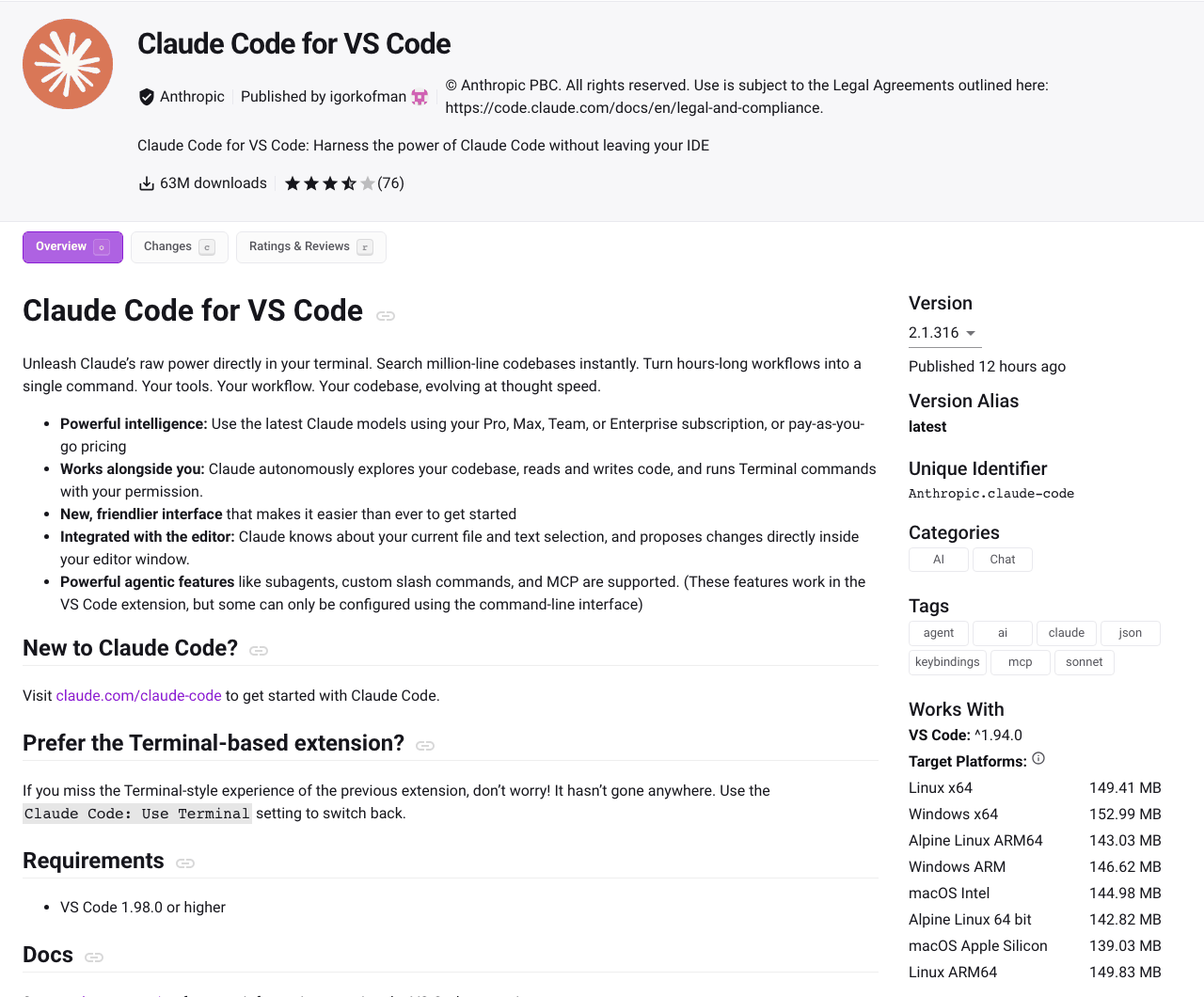Click the agent tag
This screenshot has height=997, width=1204.
(939, 633)
